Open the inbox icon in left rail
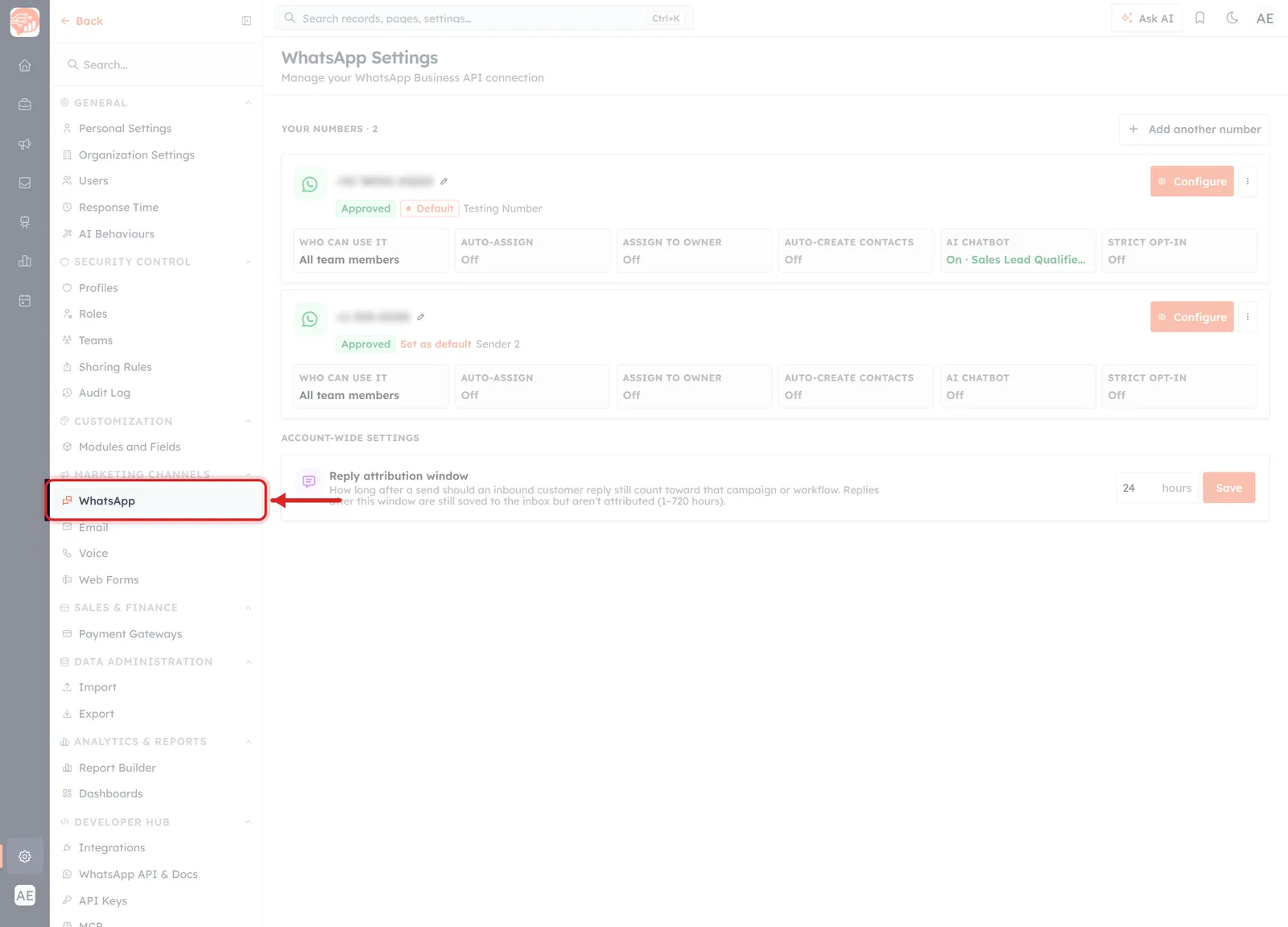Screen dimensions: 1288x927 tap(25, 183)
